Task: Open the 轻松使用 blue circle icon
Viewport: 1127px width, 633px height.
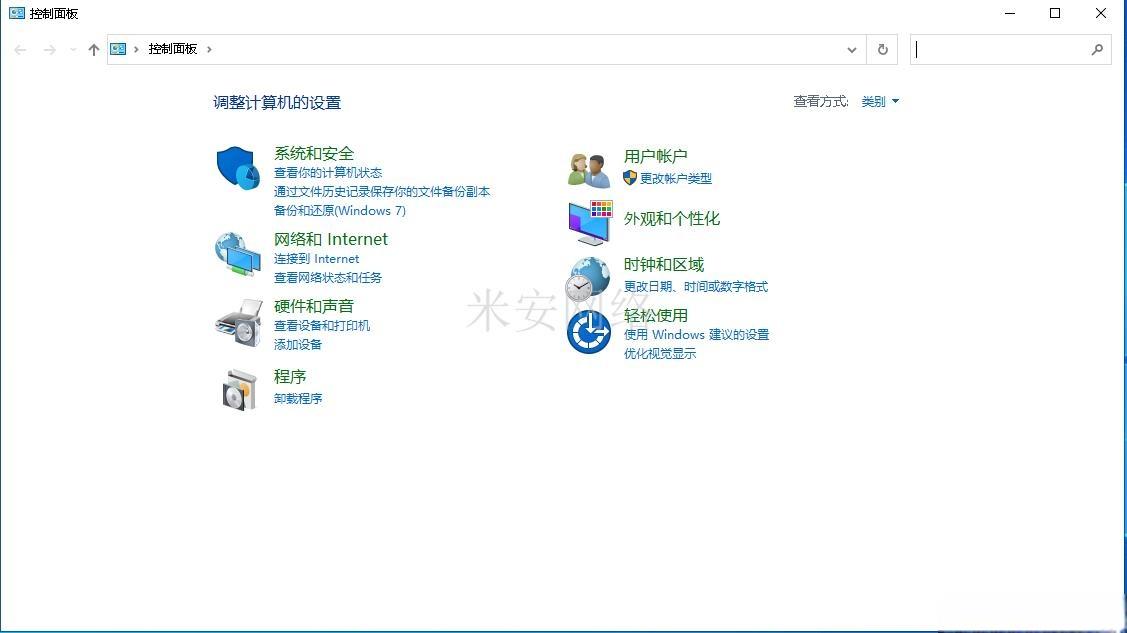Action: [589, 332]
